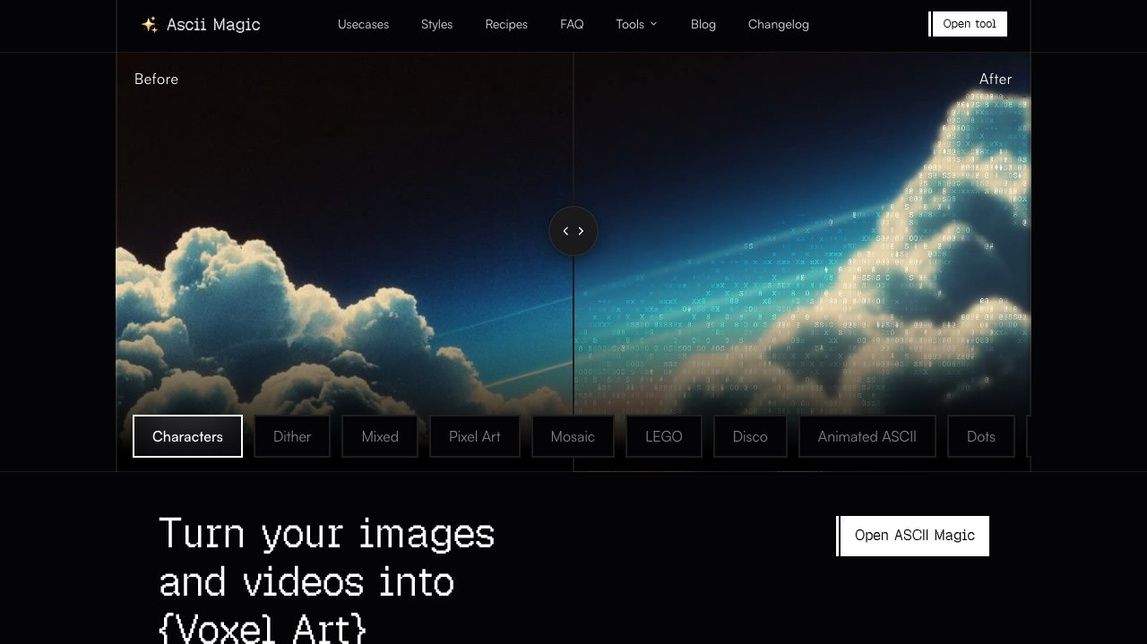Viewport: 1147px width, 644px height.
Task: Select the Pixel Art style
Action: tap(474, 436)
